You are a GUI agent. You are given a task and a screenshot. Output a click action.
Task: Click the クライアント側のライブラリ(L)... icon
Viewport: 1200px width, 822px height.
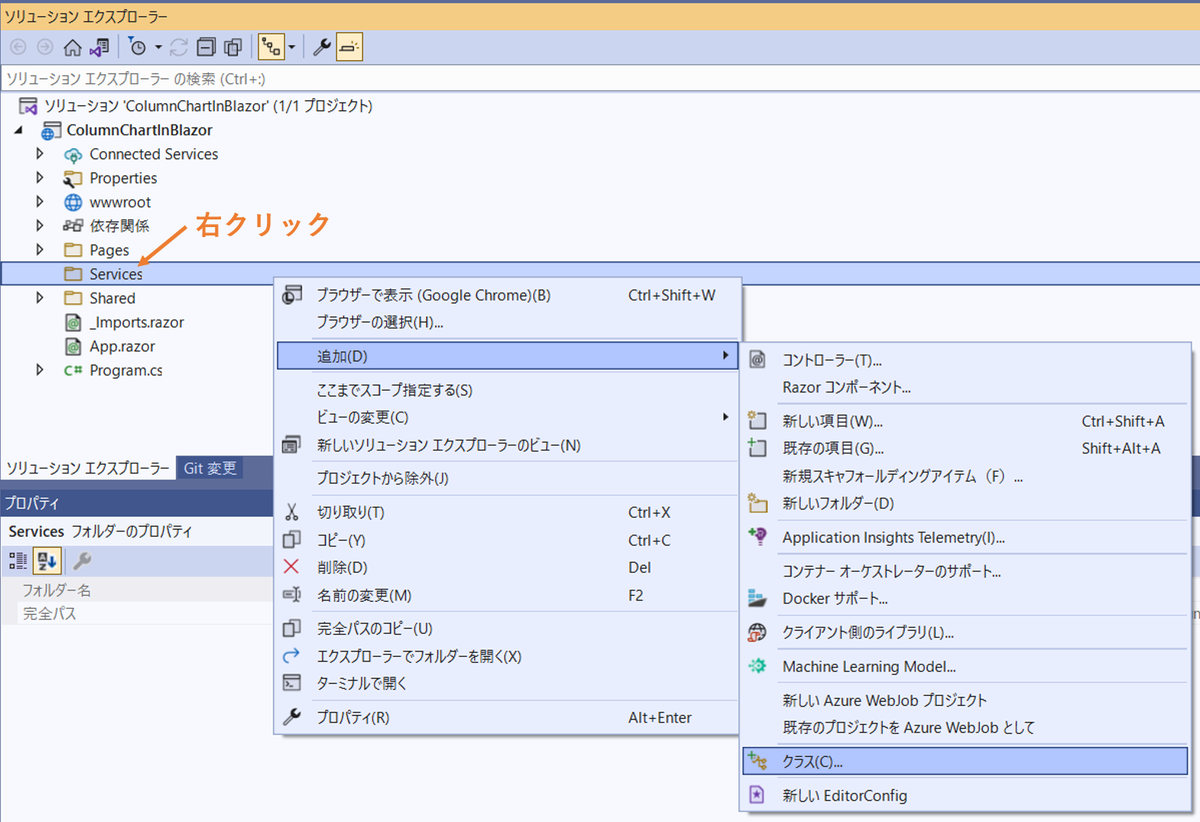(x=758, y=632)
